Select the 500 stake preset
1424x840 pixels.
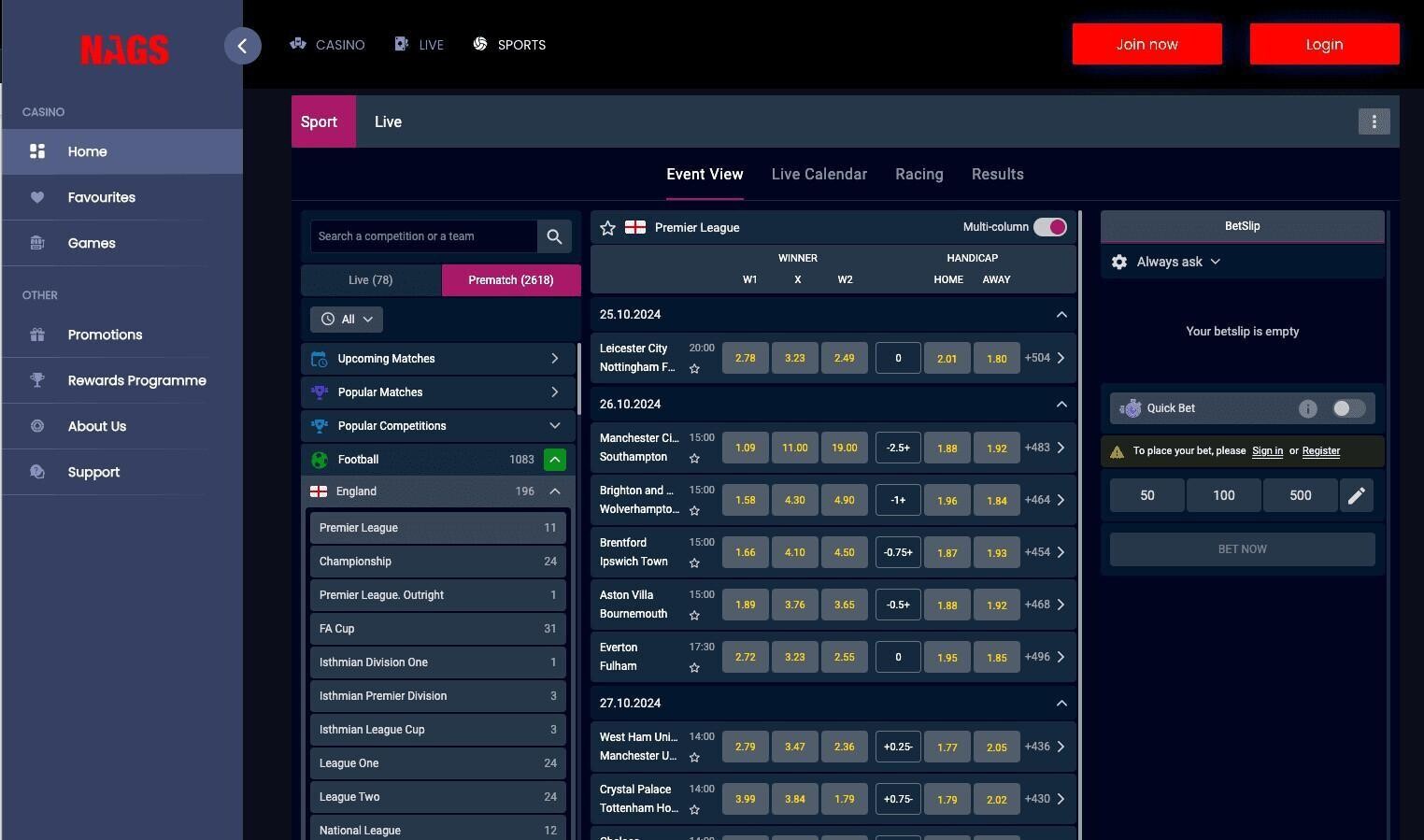1301,495
